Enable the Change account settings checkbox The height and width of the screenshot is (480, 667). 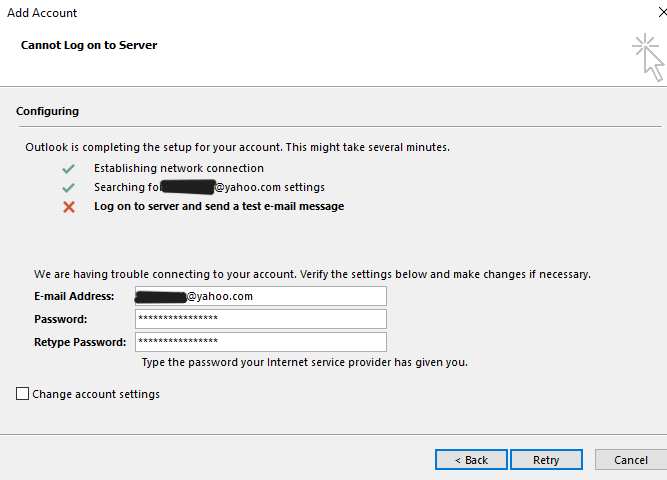click(23, 394)
